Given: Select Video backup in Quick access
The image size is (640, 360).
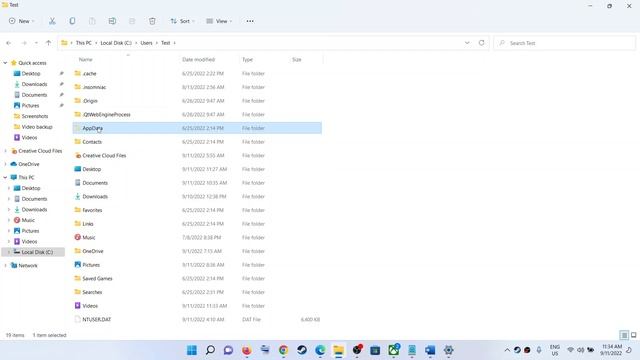Looking at the screenshot, I should (x=37, y=127).
